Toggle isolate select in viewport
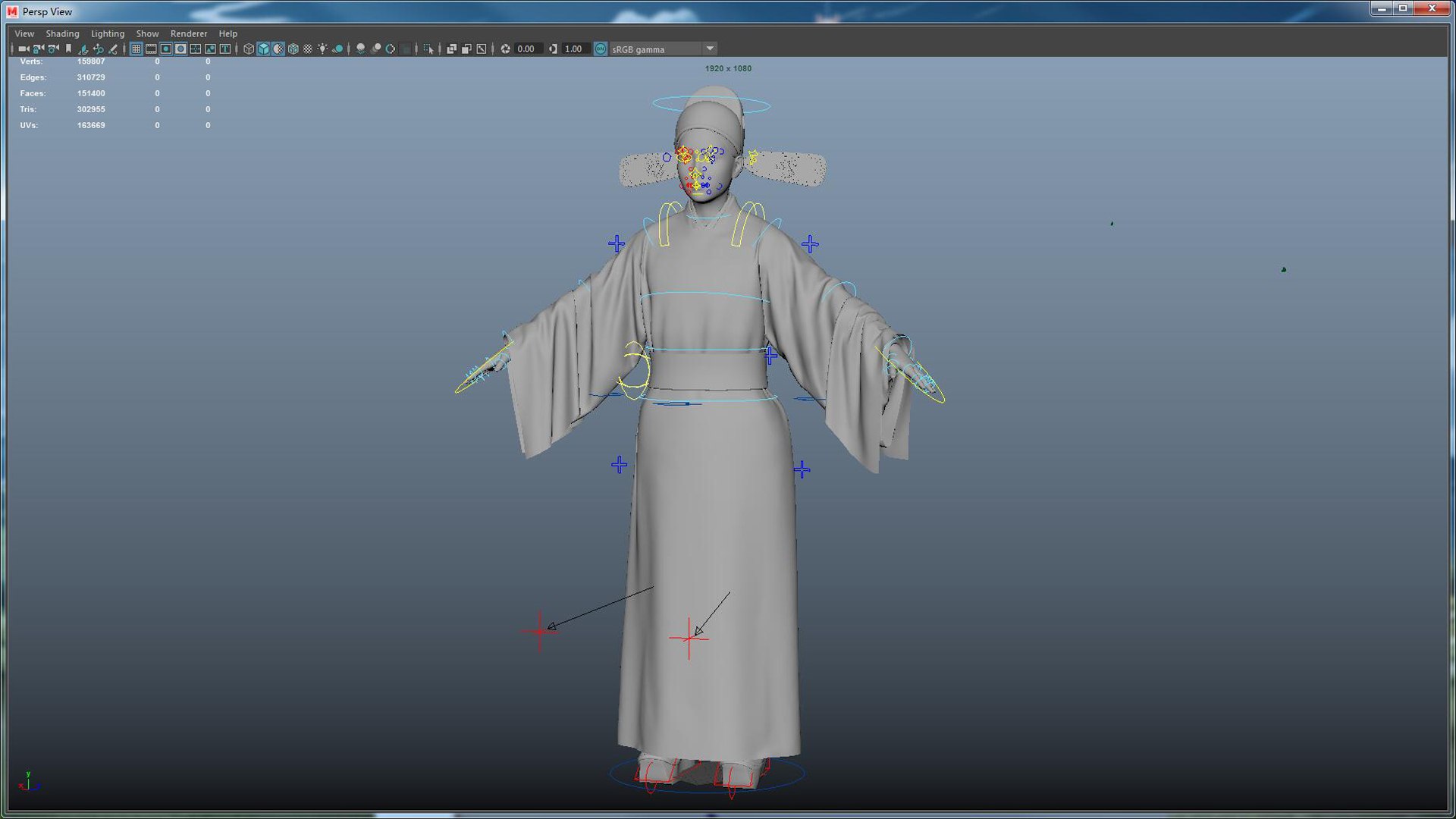 [428, 49]
